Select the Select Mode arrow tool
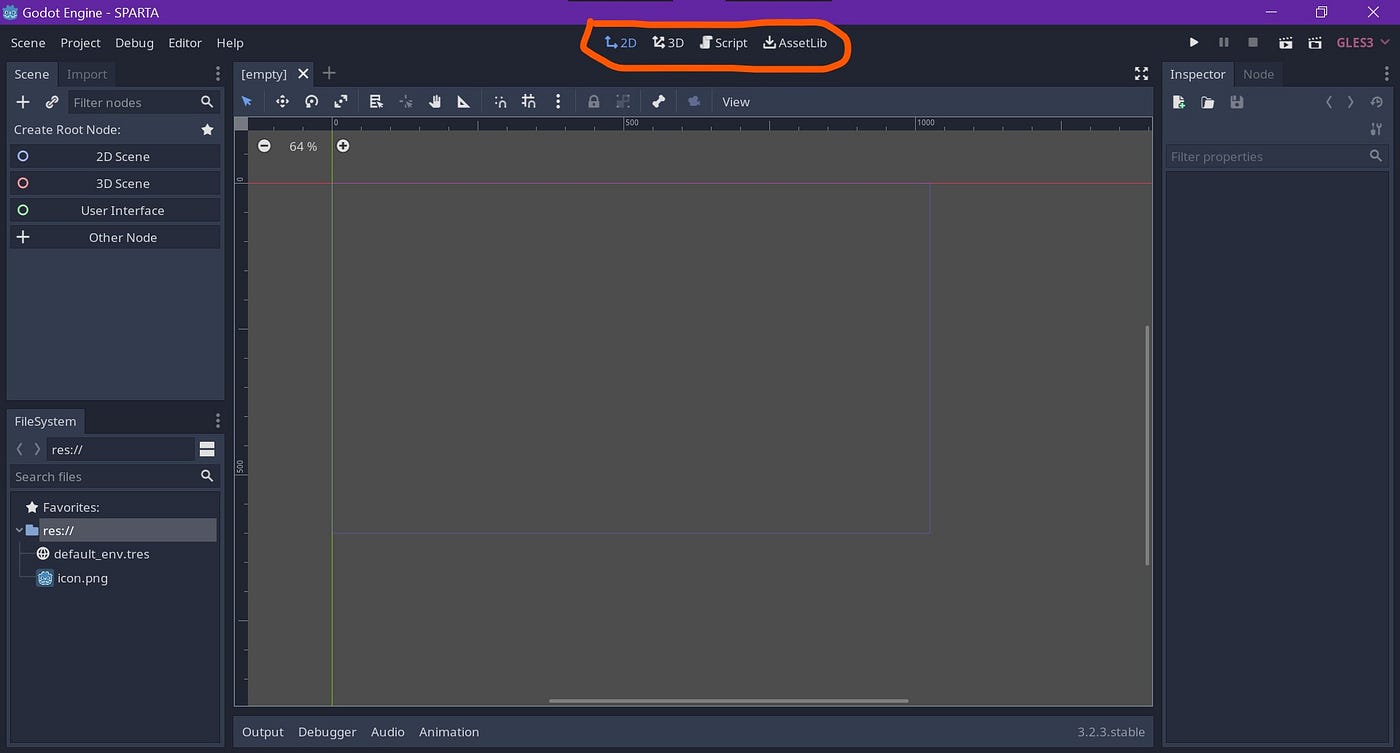 pyautogui.click(x=247, y=101)
